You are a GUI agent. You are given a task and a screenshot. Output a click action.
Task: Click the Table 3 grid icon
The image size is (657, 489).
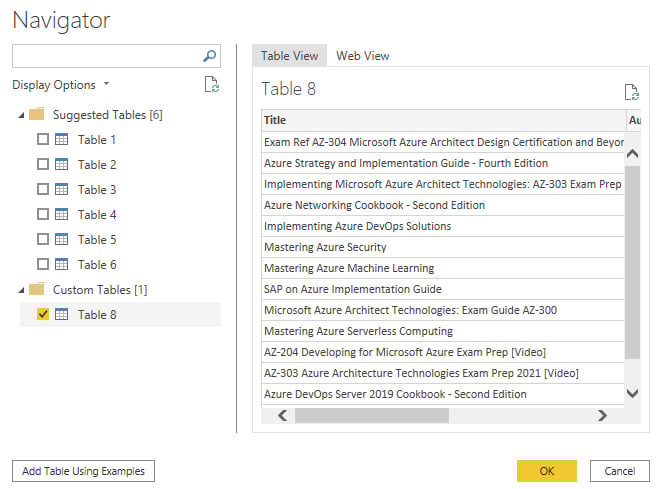coord(62,189)
